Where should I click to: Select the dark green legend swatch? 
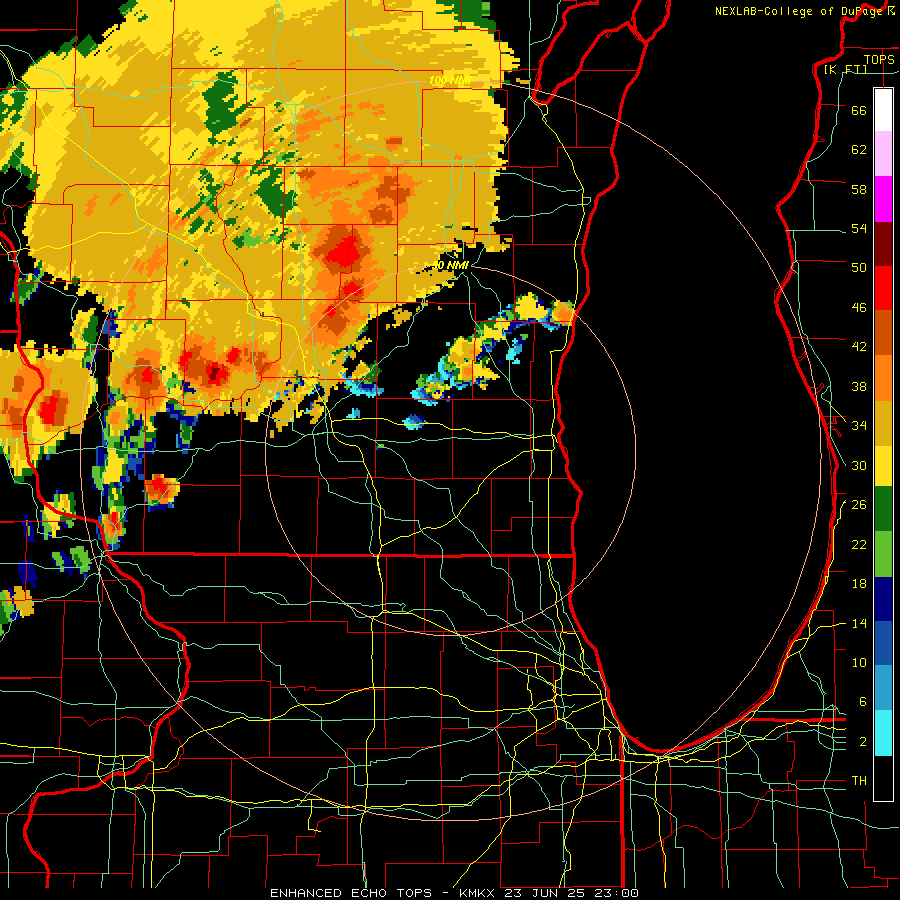pyautogui.click(x=883, y=509)
